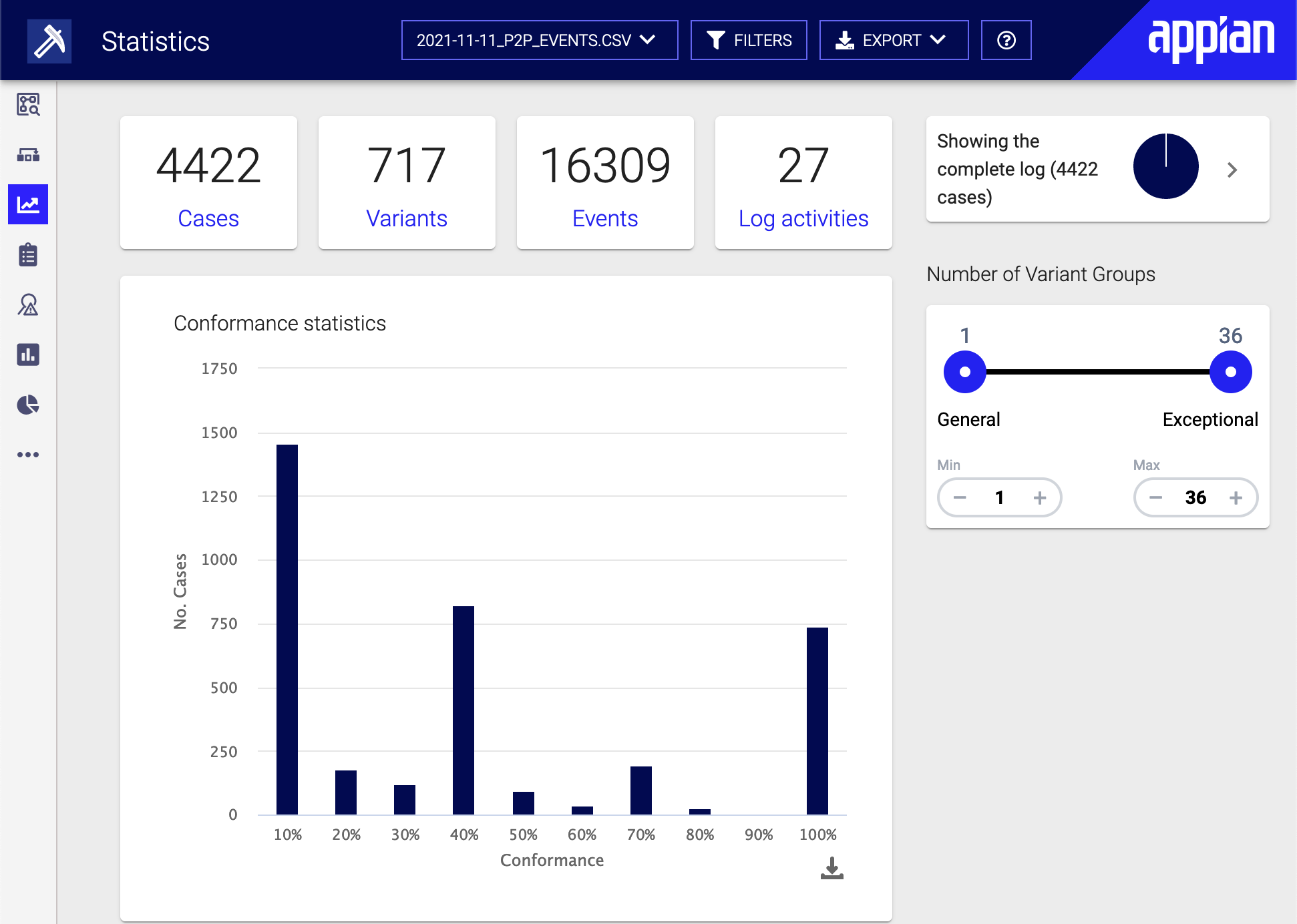The height and width of the screenshot is (924, 1297).
Task: Click the 10% conformance bar
Action: click(287, 630)
